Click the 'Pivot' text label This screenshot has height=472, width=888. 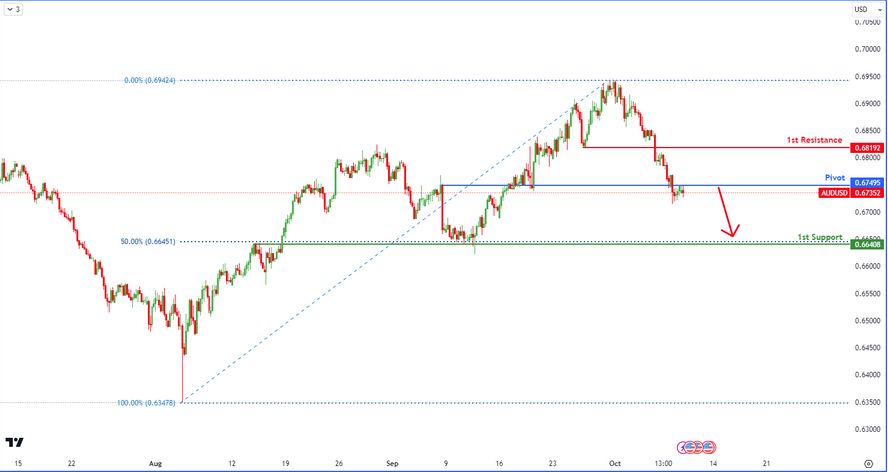pyautogui.click(x=835, y=177)
